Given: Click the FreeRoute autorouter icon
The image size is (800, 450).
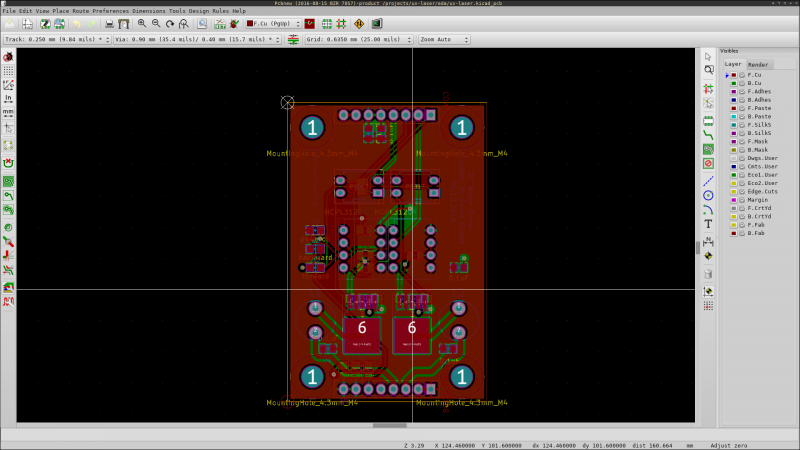Looking at the screenshot, I should pyautogui.click(x=359, y=24).
